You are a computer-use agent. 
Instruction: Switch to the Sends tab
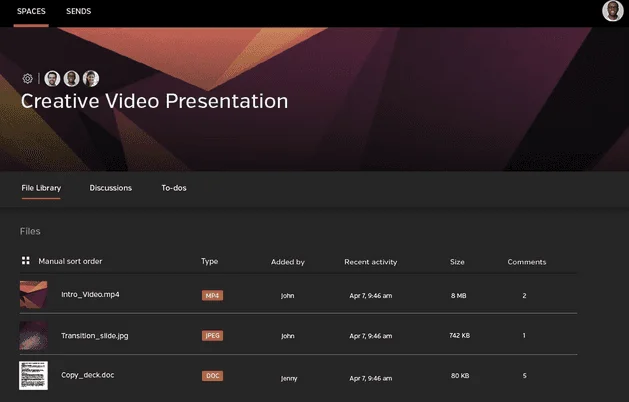[79, 11]
